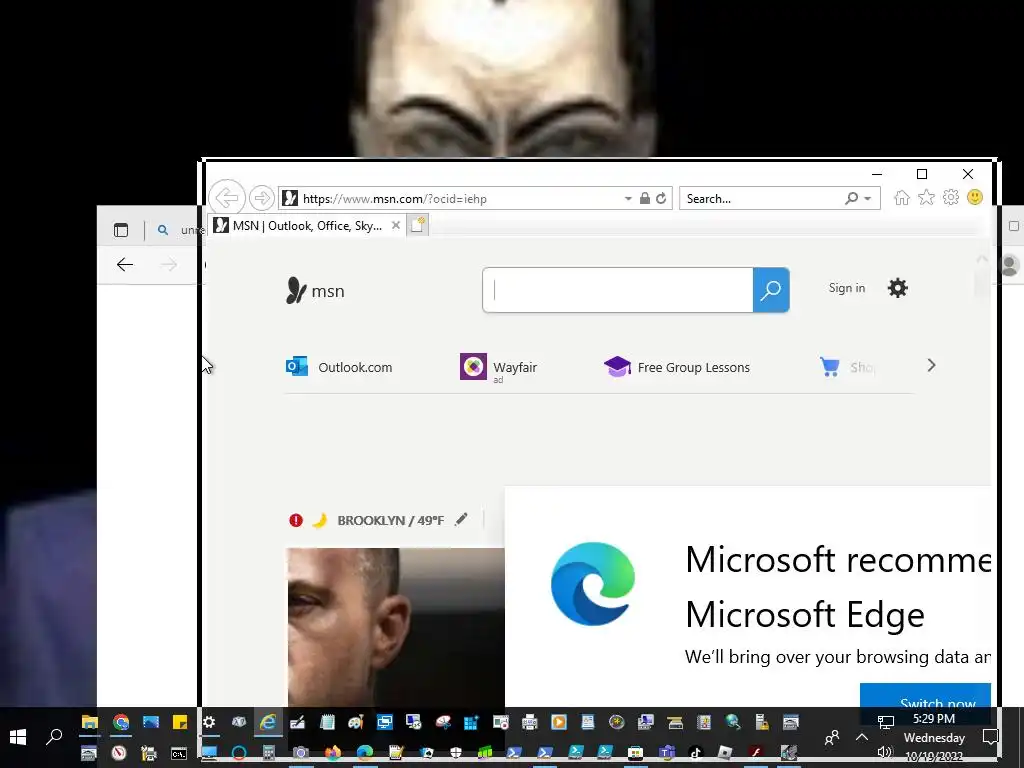Open Sticky Notes taskbar icon
The width and height of the screenshot is (1024, 768).
(180, 722)
